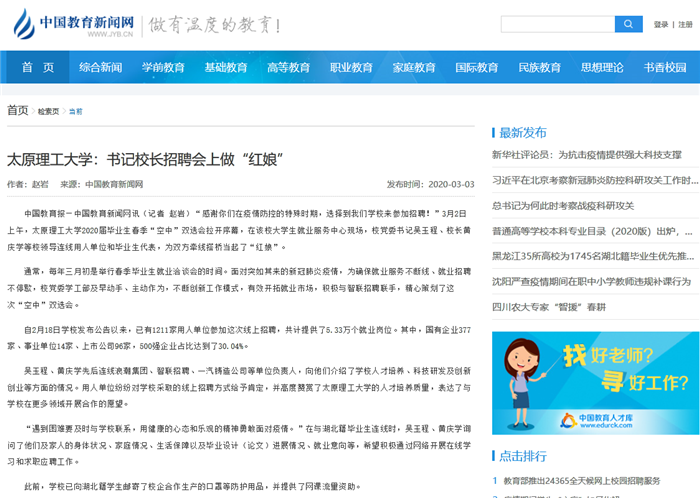
Task: Click the 书香校园 navigation item
Action: point(665,67)
